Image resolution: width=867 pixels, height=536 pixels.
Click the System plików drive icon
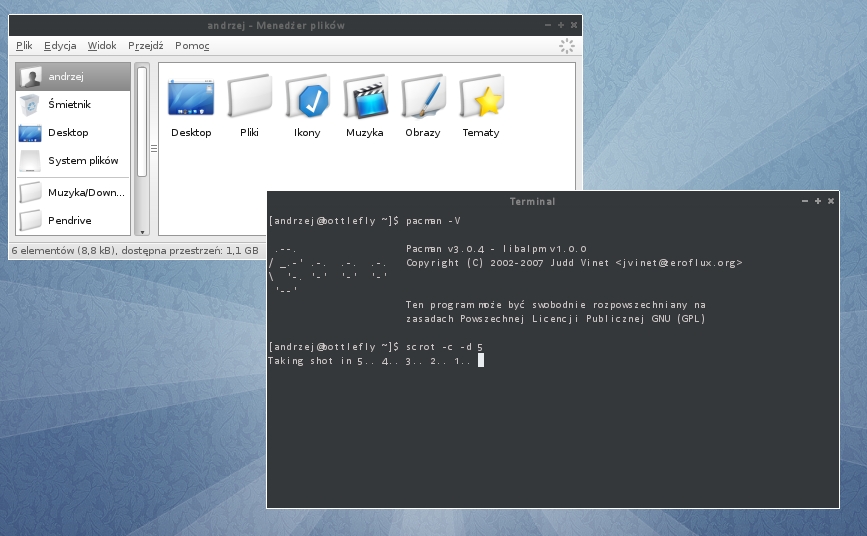pos(30,161)
